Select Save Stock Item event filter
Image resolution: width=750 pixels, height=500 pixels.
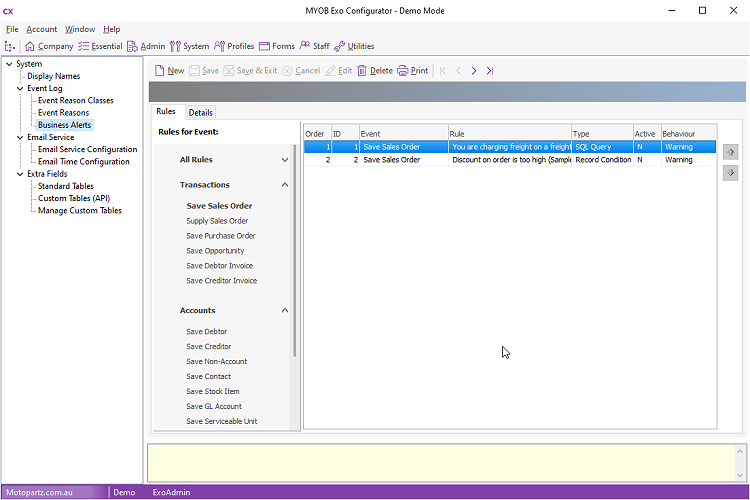coord(213,391)
